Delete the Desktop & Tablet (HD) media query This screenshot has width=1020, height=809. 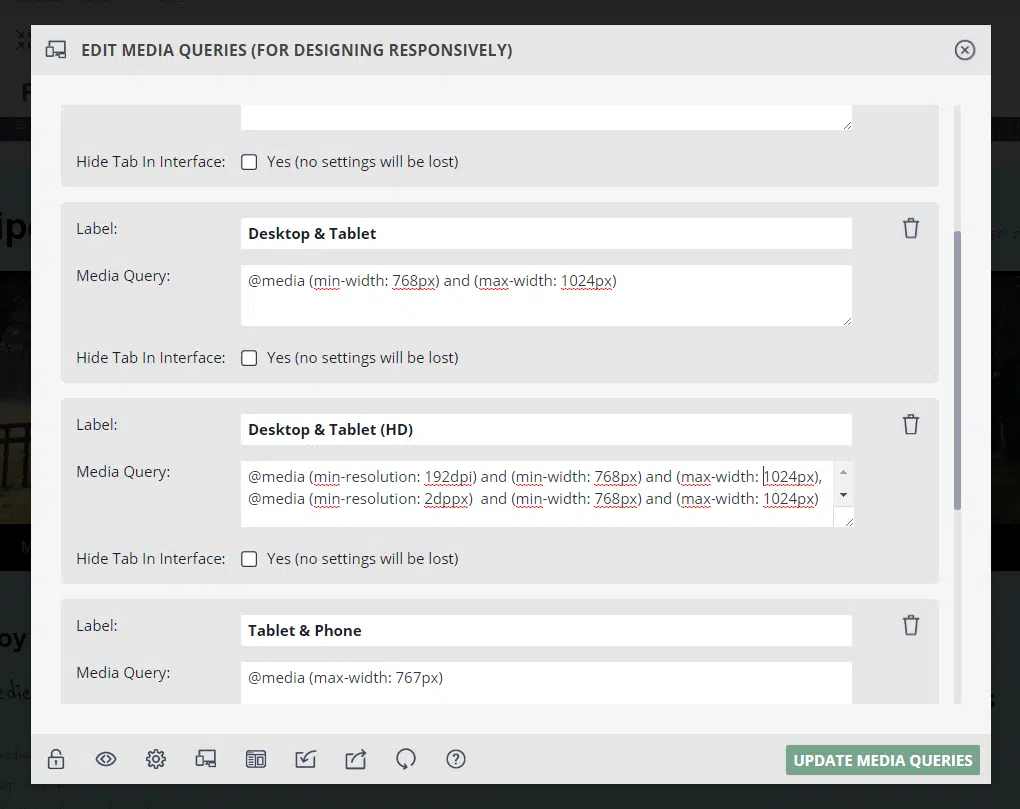click(910, 424)
